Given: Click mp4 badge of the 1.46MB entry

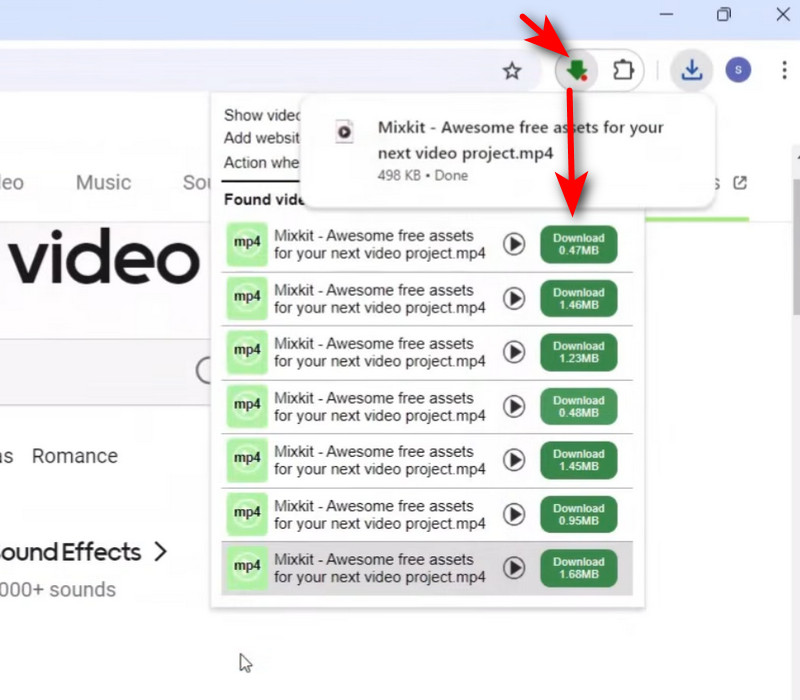Looking at the screenshot, I should click(x=247, y=298).
